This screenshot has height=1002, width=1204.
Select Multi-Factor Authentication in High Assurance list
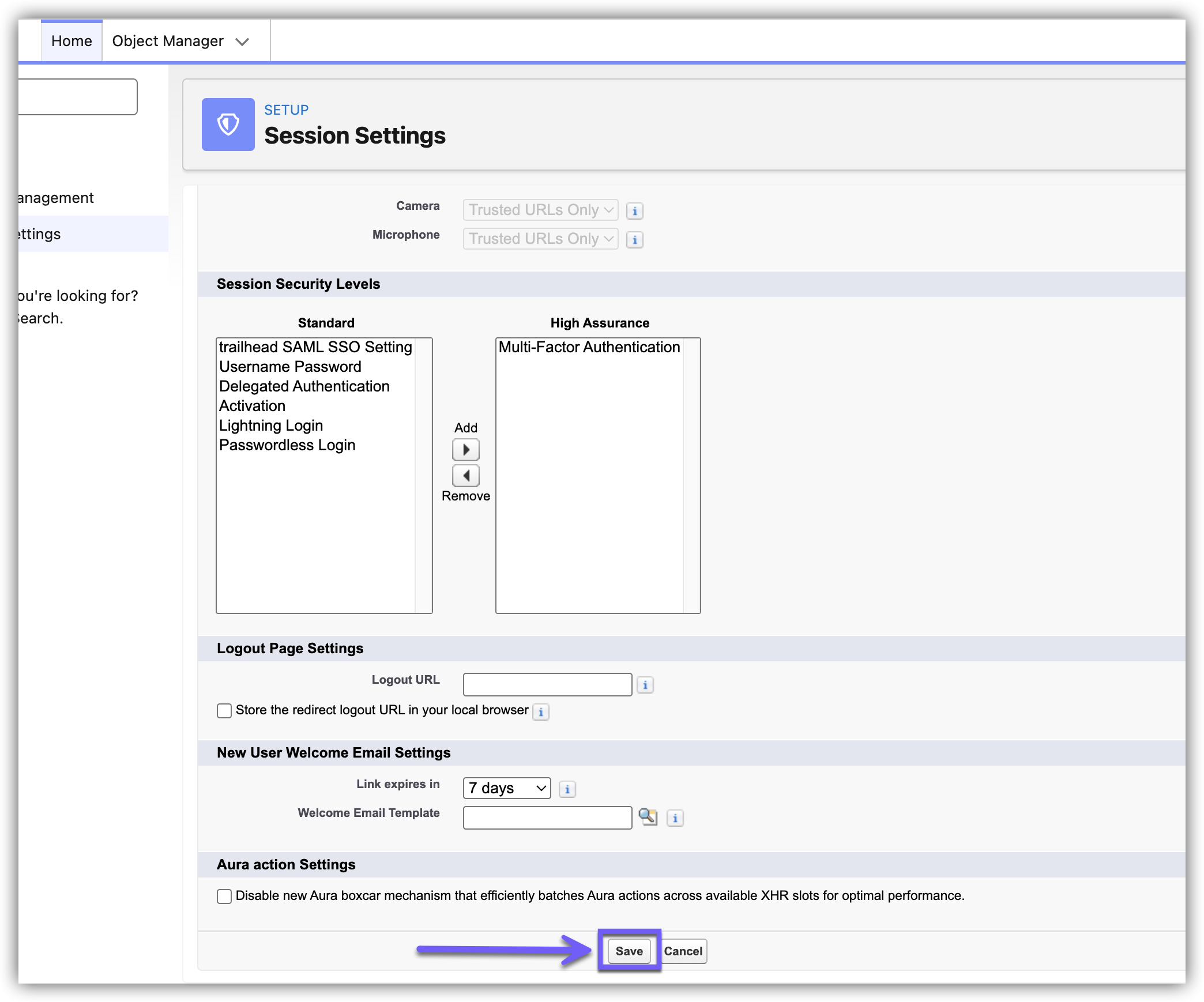click(589, 347)
